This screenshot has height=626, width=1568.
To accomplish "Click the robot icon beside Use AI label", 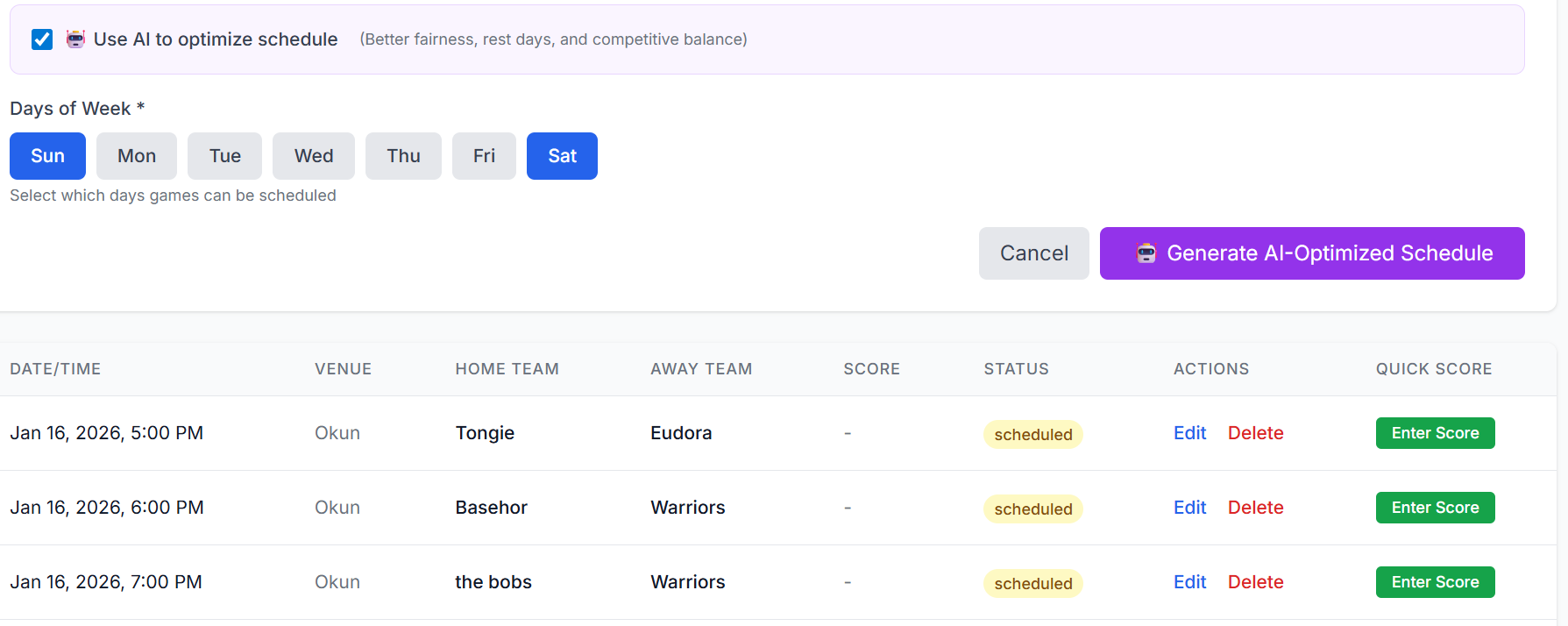I will pos(76,39).
